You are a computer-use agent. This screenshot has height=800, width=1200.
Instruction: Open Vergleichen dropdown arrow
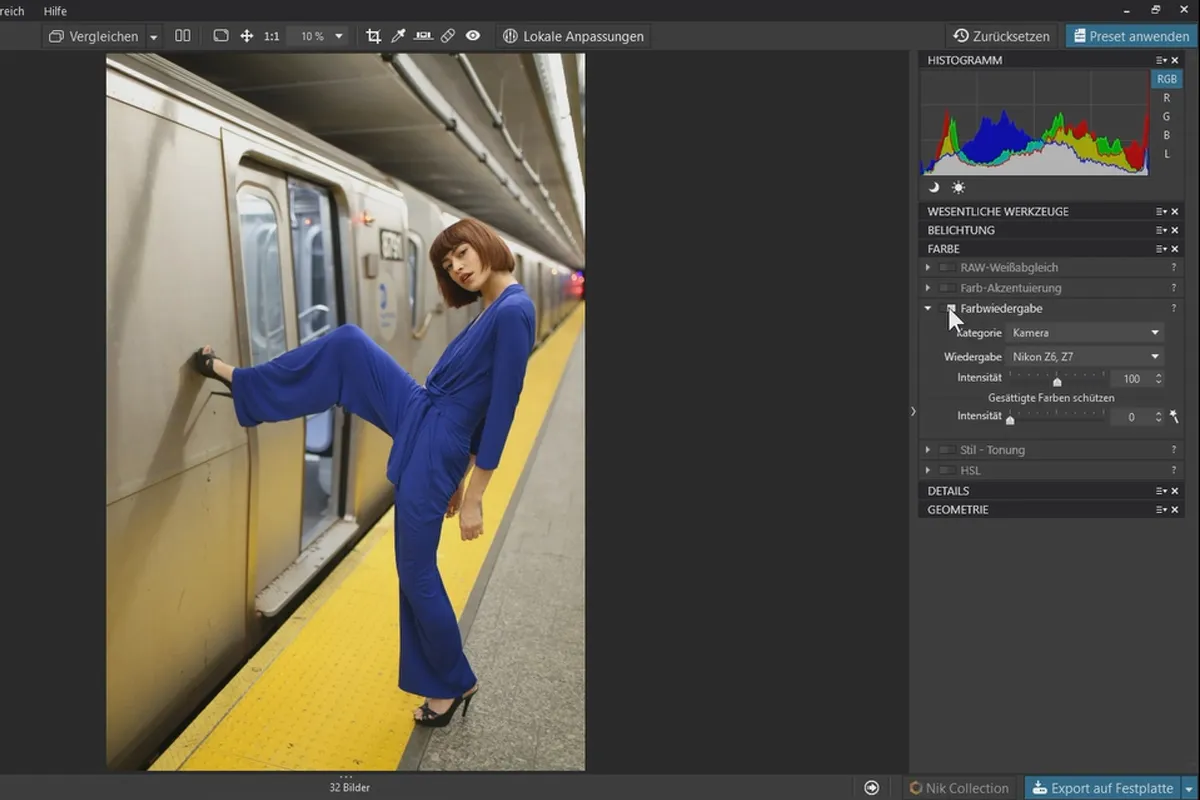(x=154, y=36)
